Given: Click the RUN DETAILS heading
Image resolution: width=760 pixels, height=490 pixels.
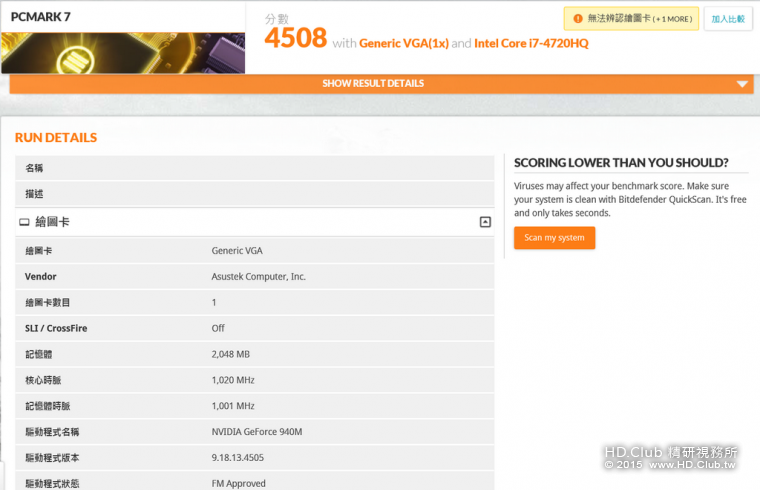Looking at the screenshot, I should click(56, 138).
